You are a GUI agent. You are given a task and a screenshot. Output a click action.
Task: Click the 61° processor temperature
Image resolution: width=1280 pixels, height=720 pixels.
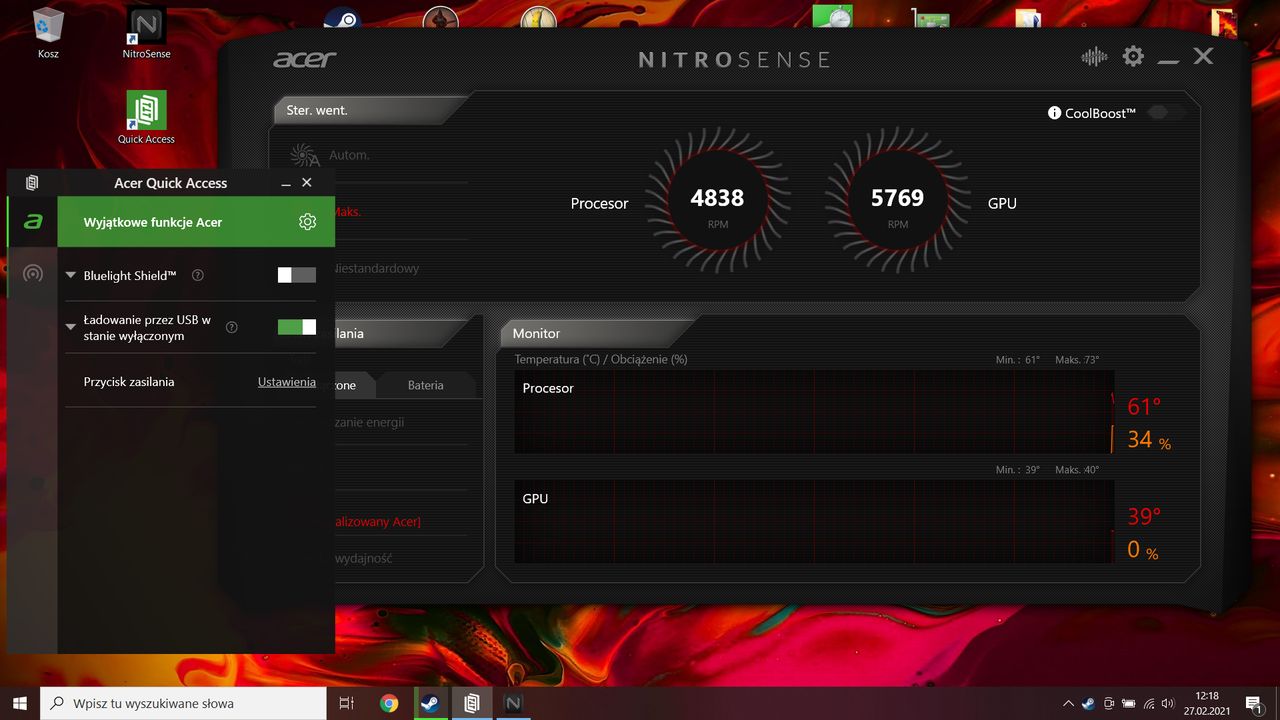pos(1144,407)
